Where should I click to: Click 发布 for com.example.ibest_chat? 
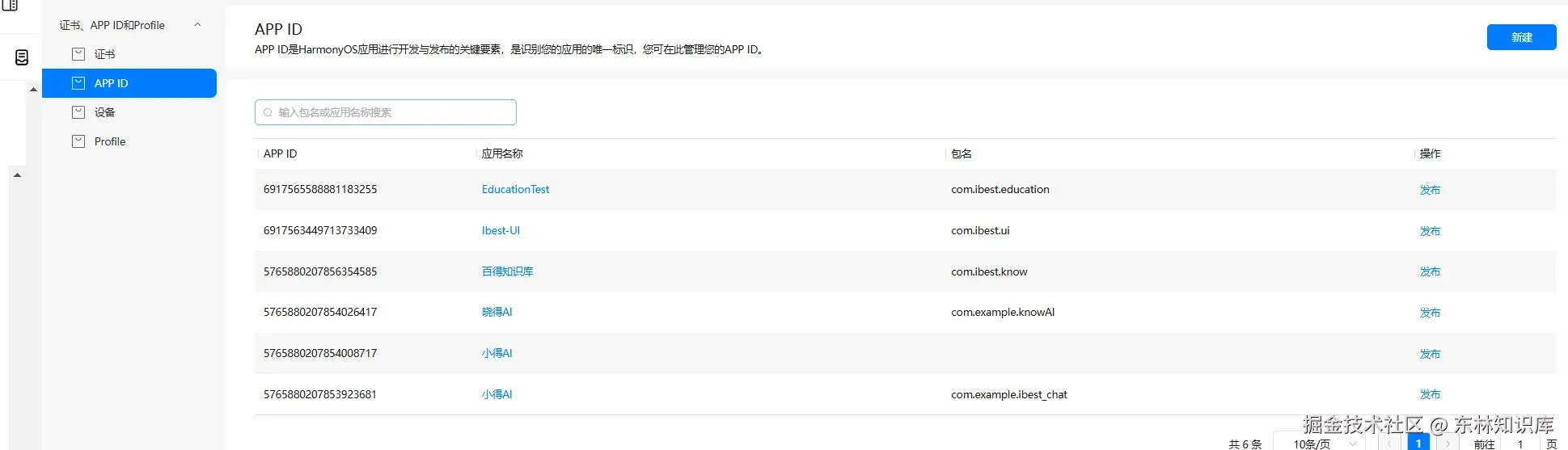coord(1430,394)
